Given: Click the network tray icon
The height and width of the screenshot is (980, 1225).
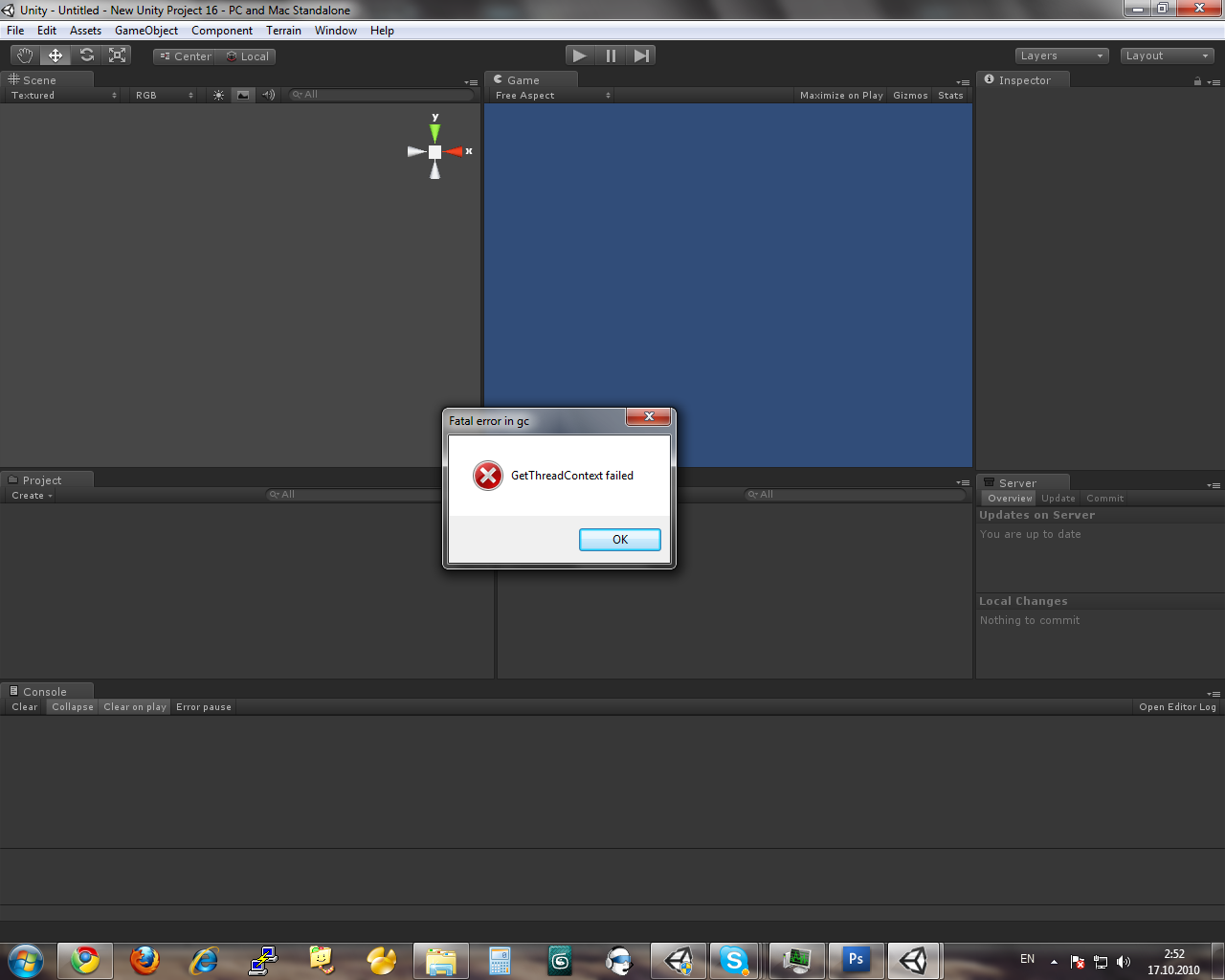Looking at the screenshot, I should [x=1101, y=962].
